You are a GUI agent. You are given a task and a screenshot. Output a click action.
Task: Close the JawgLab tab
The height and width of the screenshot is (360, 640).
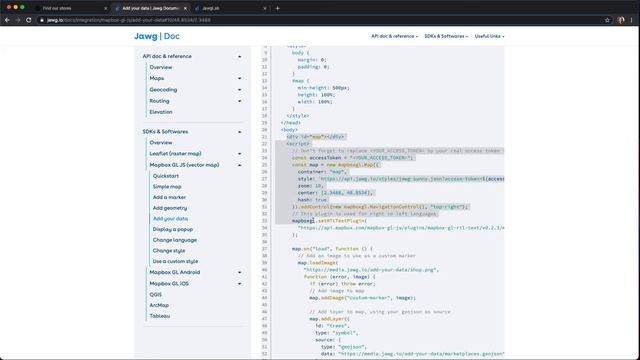[x=265, y=8]
